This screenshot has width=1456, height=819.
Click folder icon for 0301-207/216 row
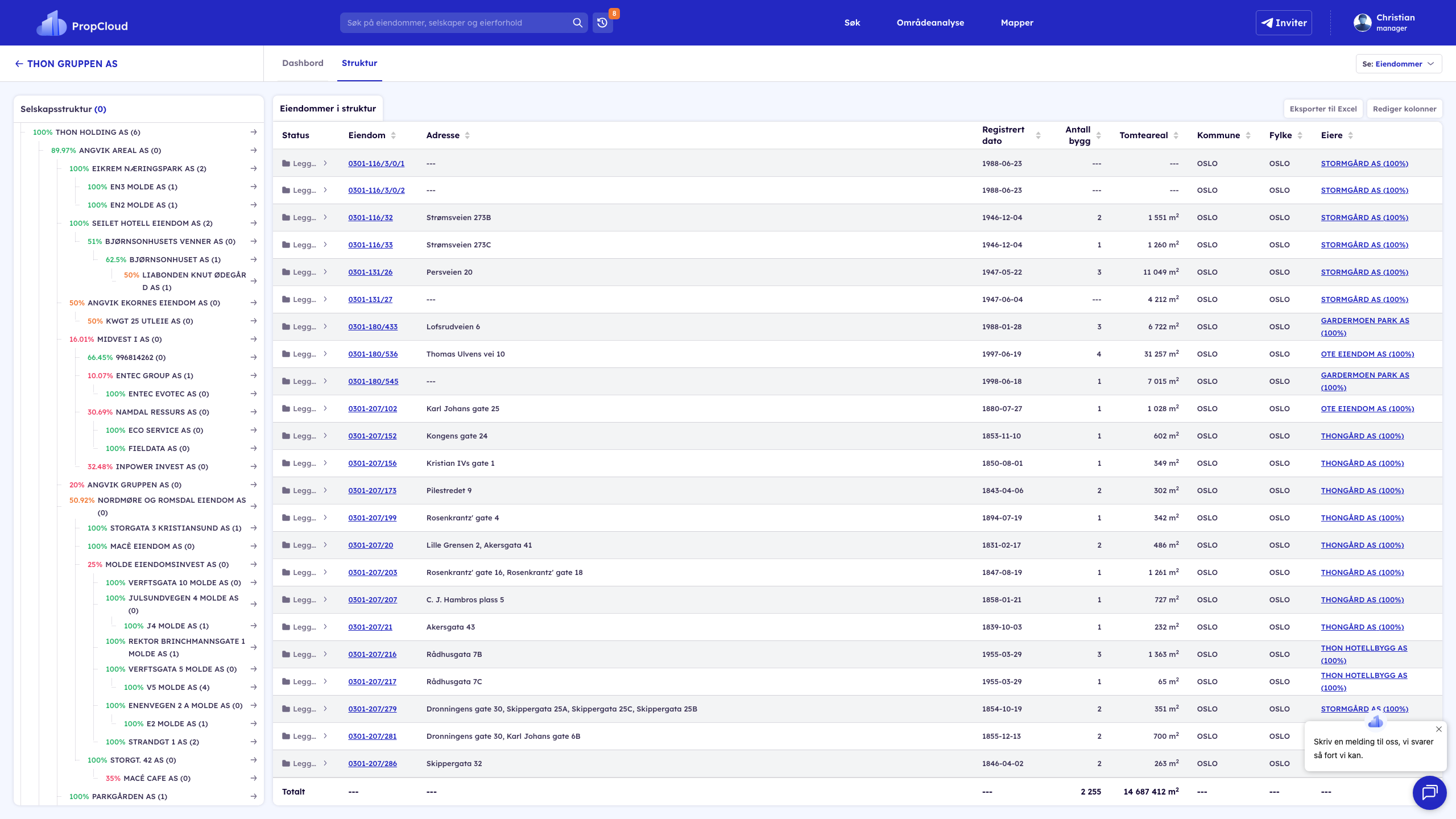pyautogui.click(x=286, y=654)
